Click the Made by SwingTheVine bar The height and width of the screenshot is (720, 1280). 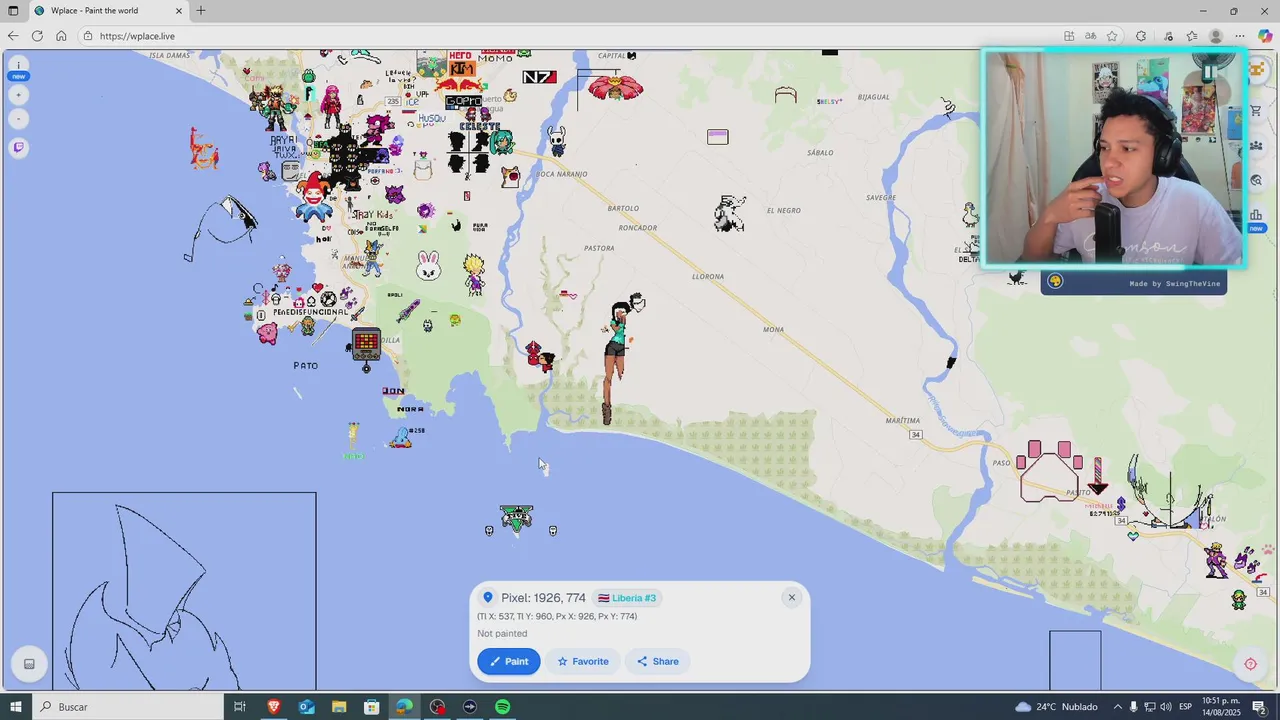[x=1134, y=283]
